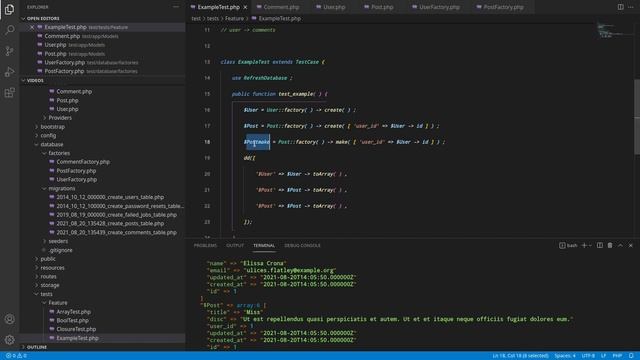640x360 pixels.
Task: Open the Debug Console panel tab
Action: pos(302,245)
